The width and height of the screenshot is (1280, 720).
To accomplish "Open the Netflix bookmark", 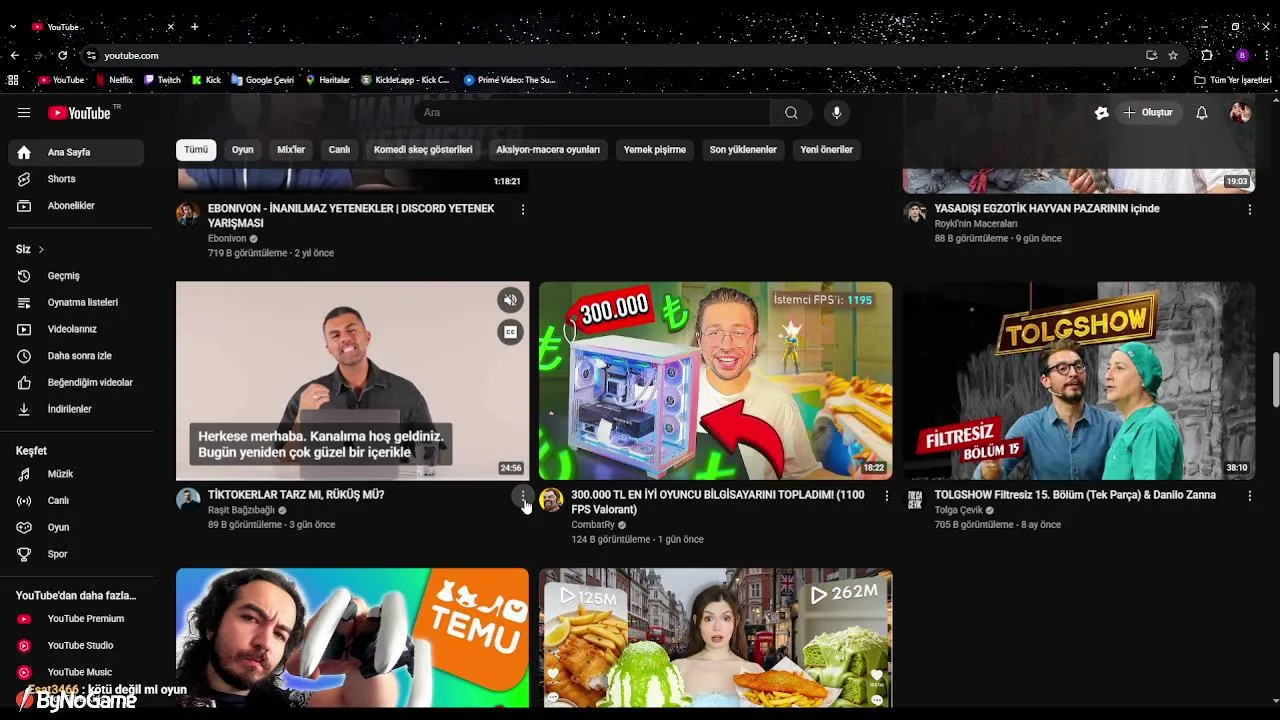I will (x=114, y=80).
